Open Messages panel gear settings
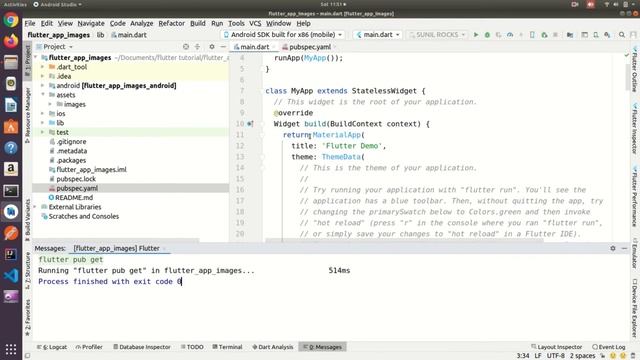 point(613,248)
